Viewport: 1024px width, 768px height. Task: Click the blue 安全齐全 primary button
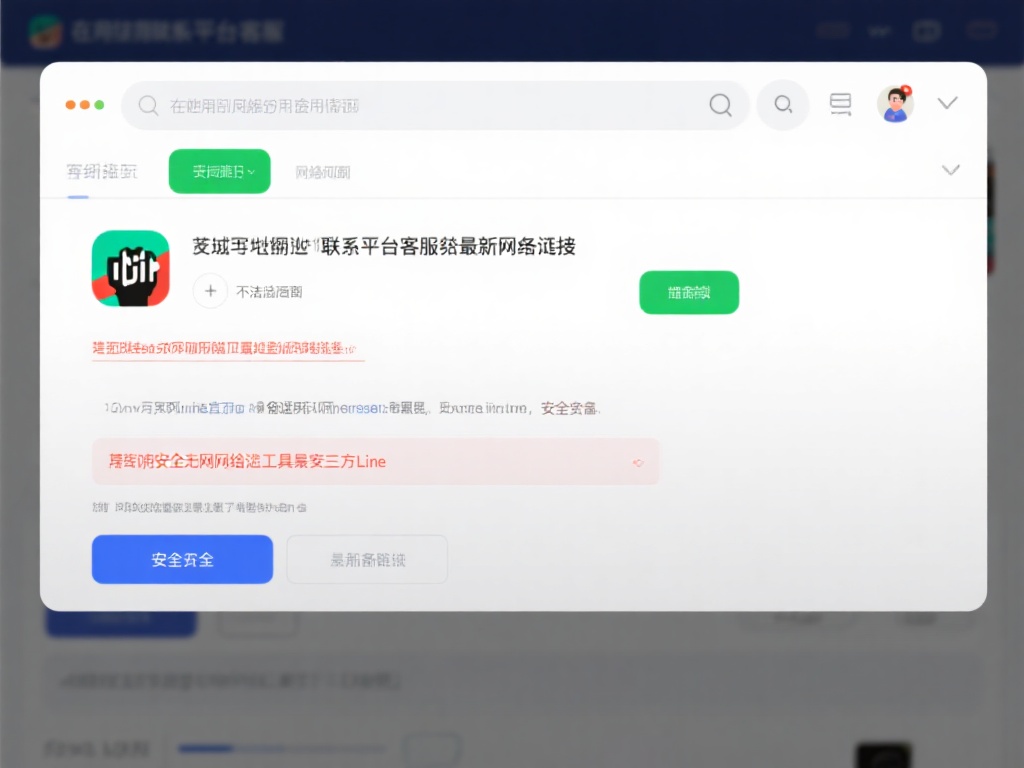click(x=182, y=559)
